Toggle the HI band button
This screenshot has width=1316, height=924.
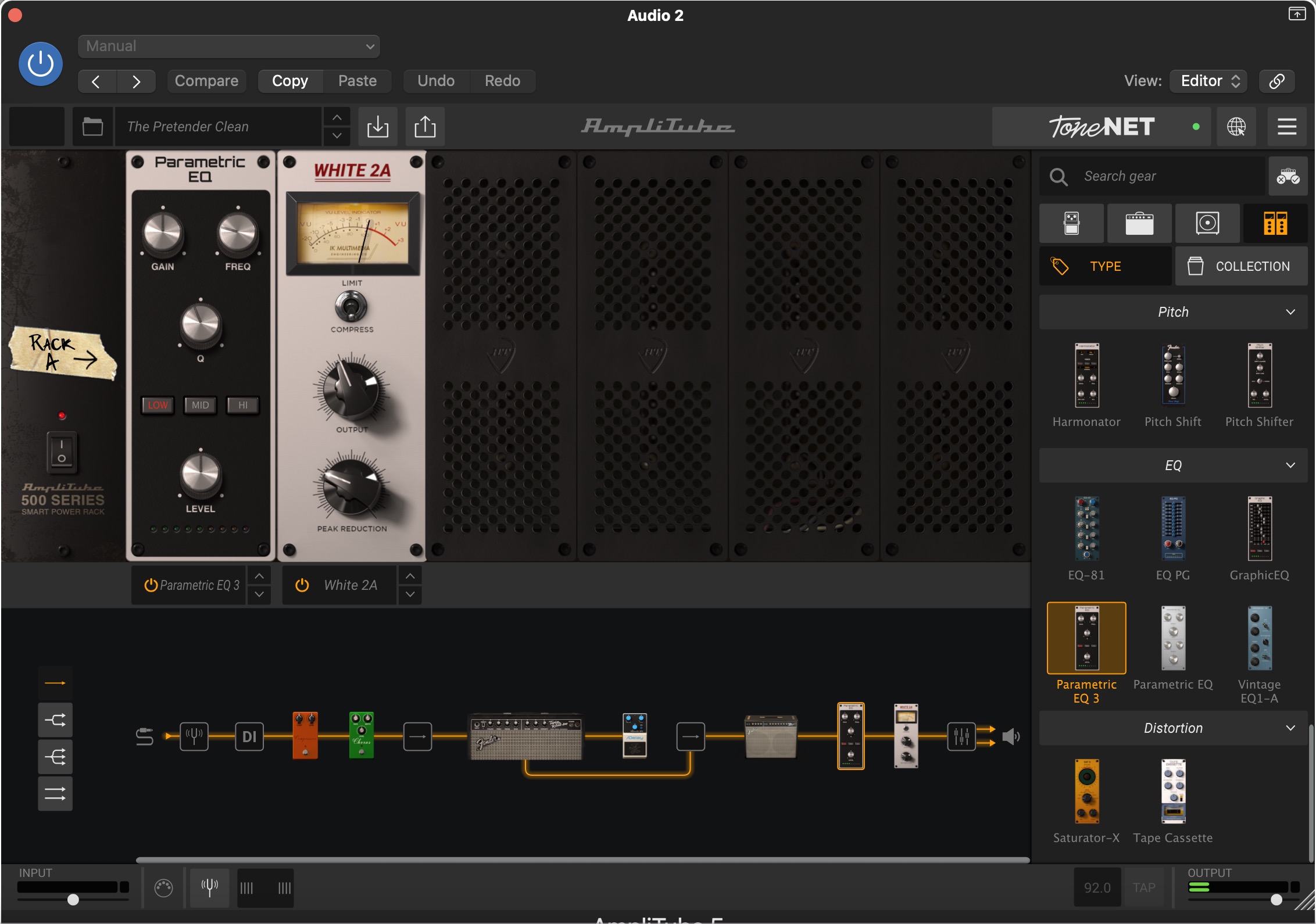coord(243,405)
